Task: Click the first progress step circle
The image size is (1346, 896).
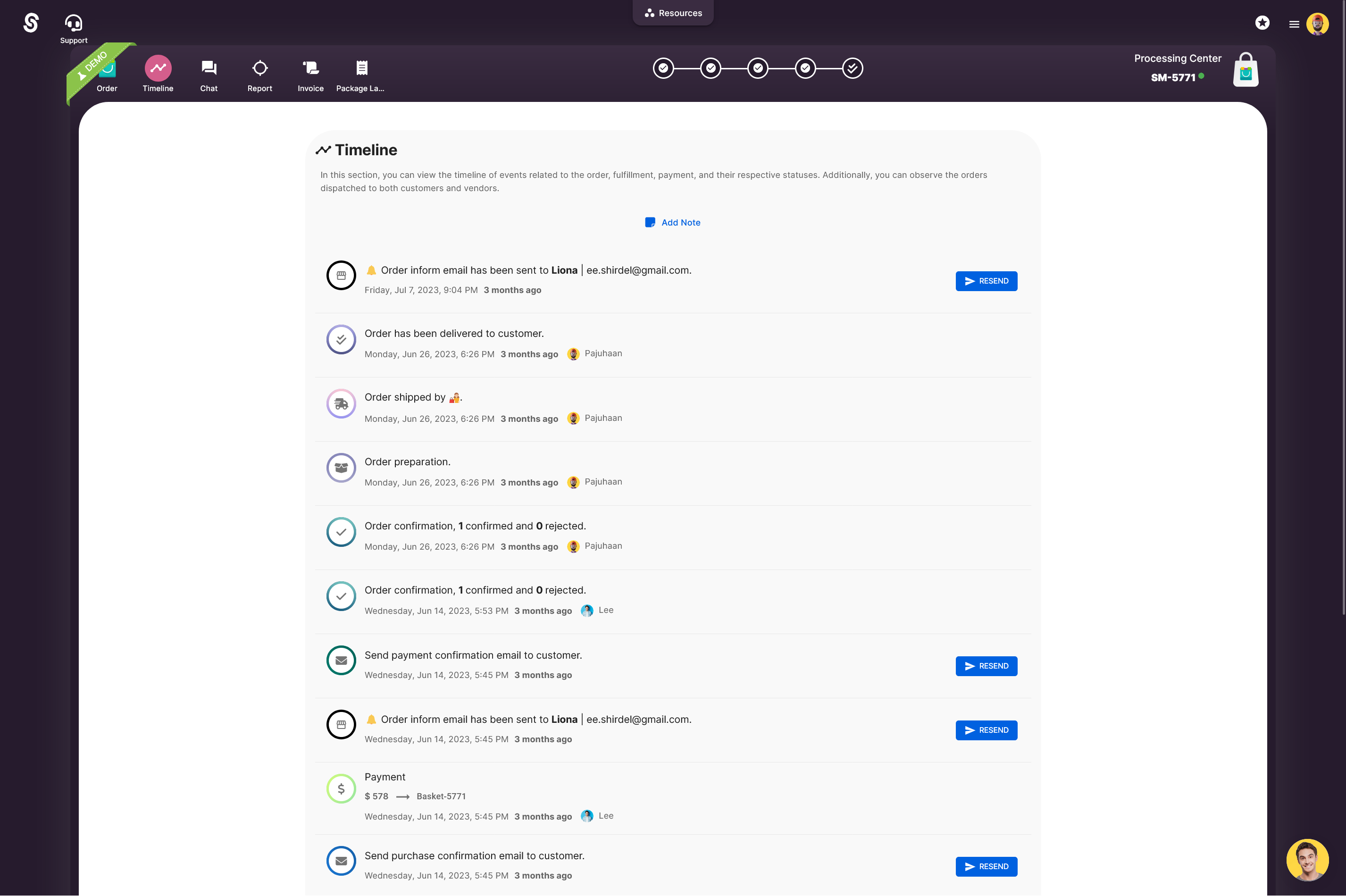Action: click(664, 68)
